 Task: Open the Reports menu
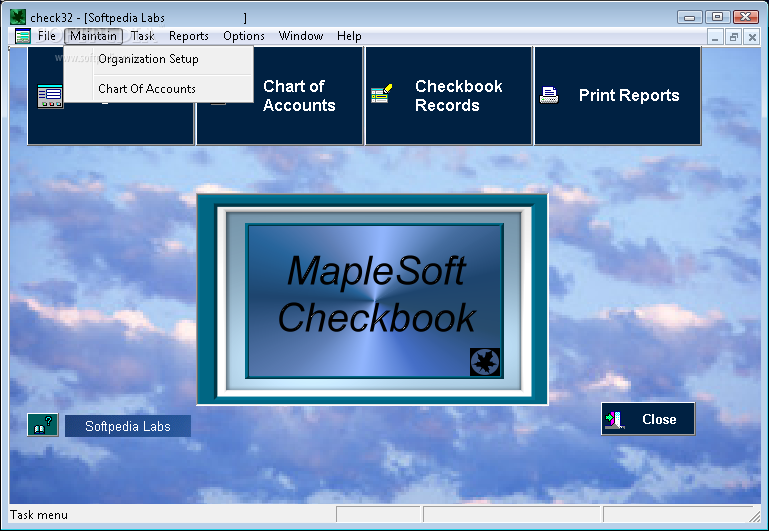point(189,36)
